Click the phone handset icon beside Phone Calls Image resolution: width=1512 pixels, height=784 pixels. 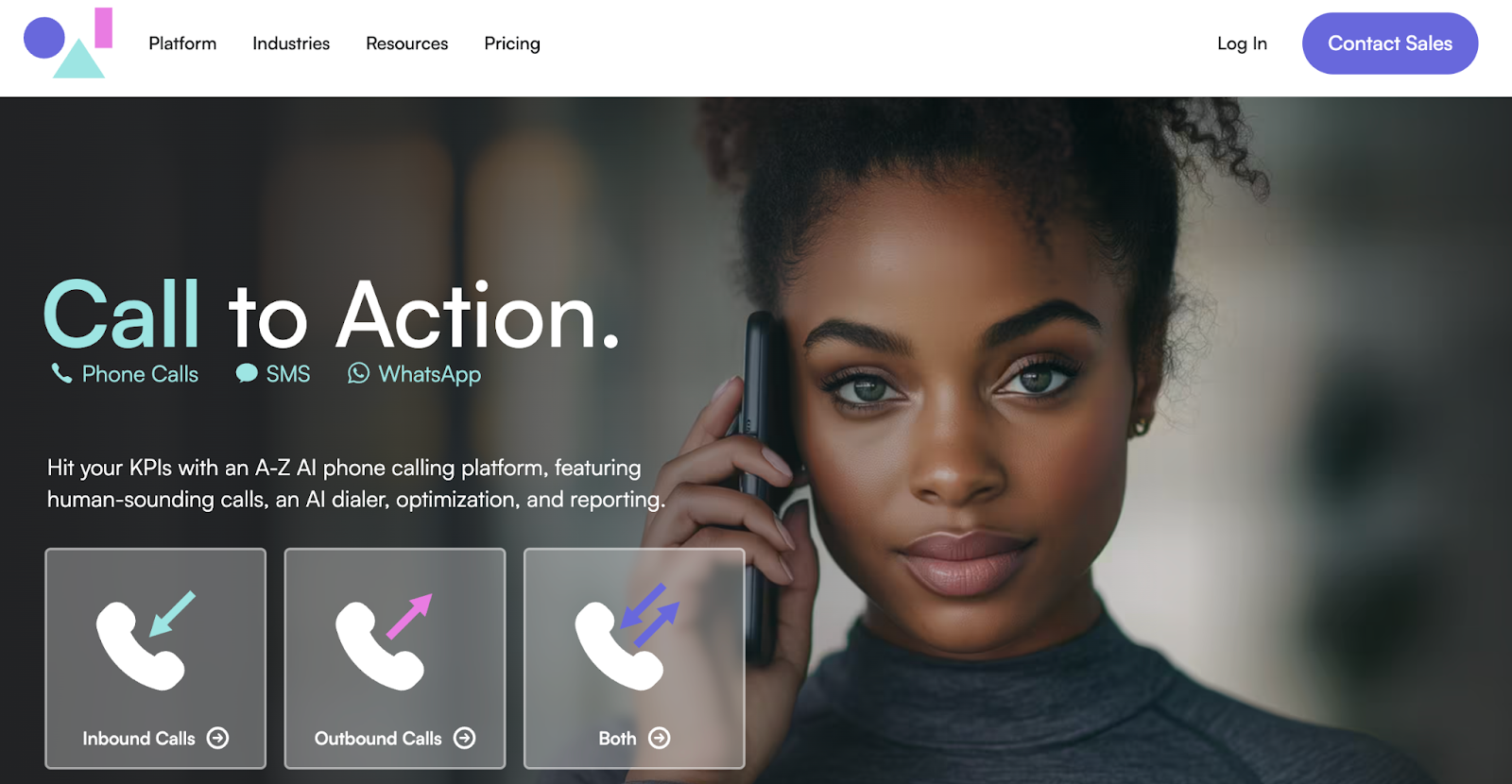tap(61, 373)
